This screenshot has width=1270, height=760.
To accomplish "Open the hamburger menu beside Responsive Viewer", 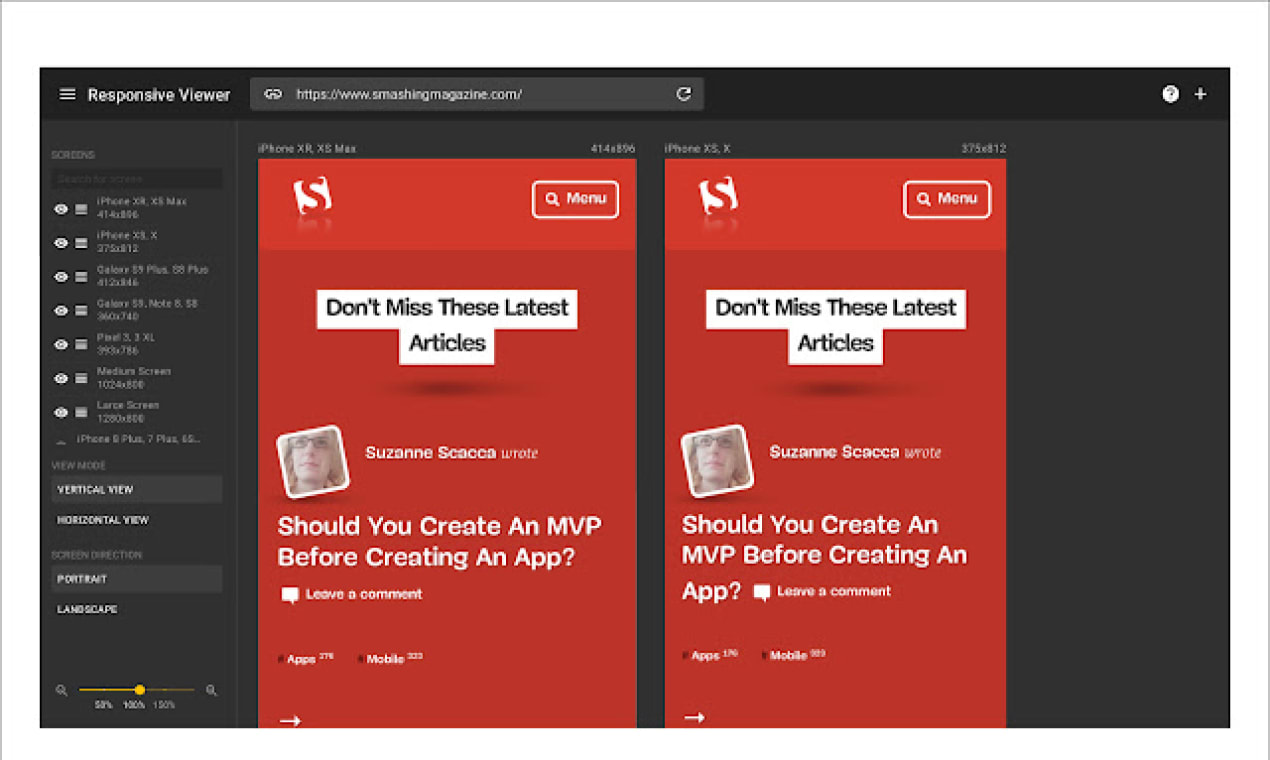I will (67, 94).
